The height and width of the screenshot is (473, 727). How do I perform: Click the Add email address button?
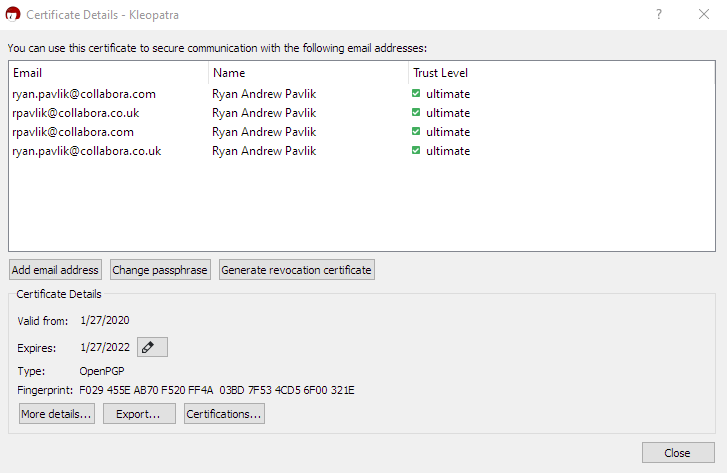[x=55, y=270]
